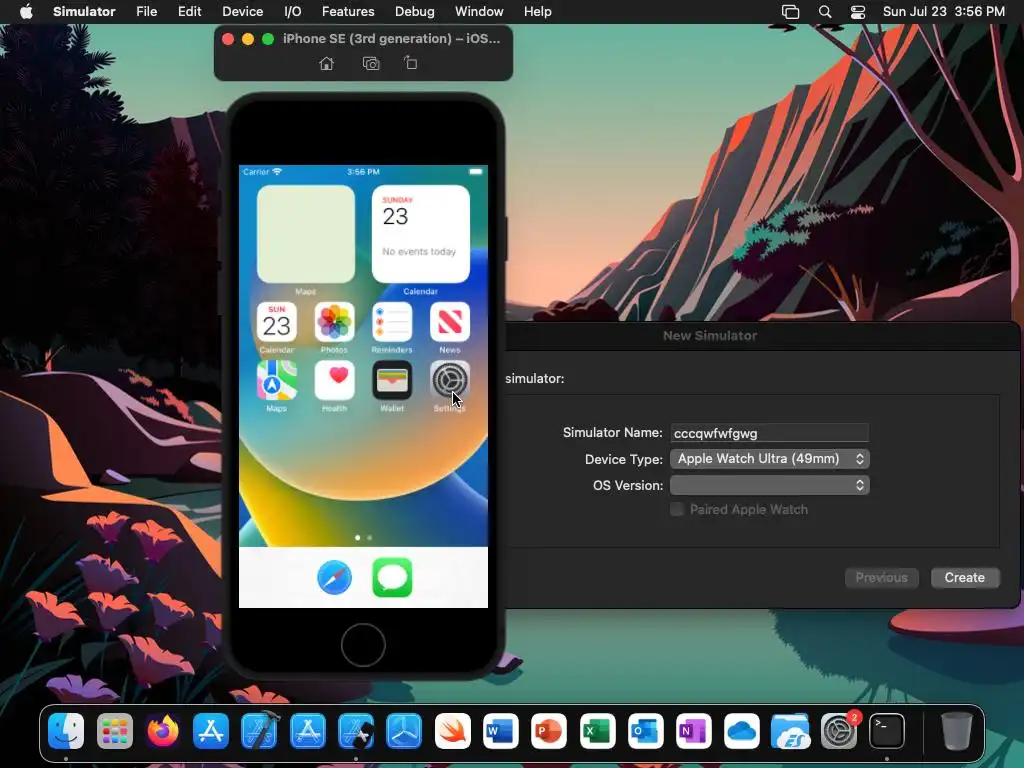The height and width of the screenshot is (768, 1024).
Task: Open Launchpad from the Dock
Action: [x=114, y=731]
